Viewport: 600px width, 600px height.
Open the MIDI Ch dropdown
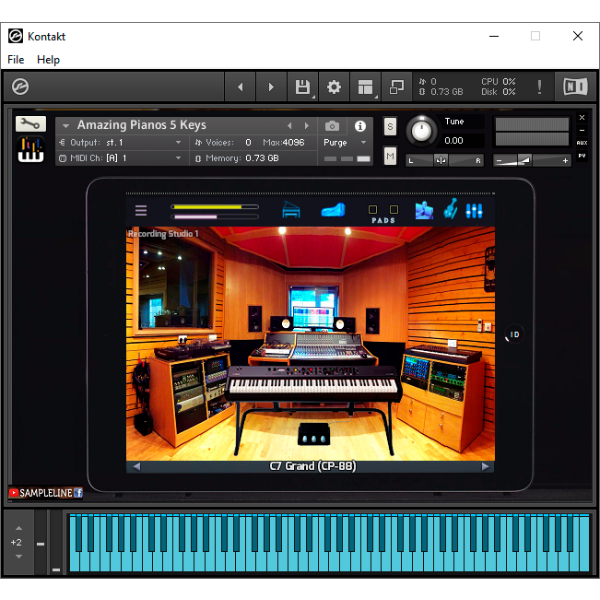[122, 158]
